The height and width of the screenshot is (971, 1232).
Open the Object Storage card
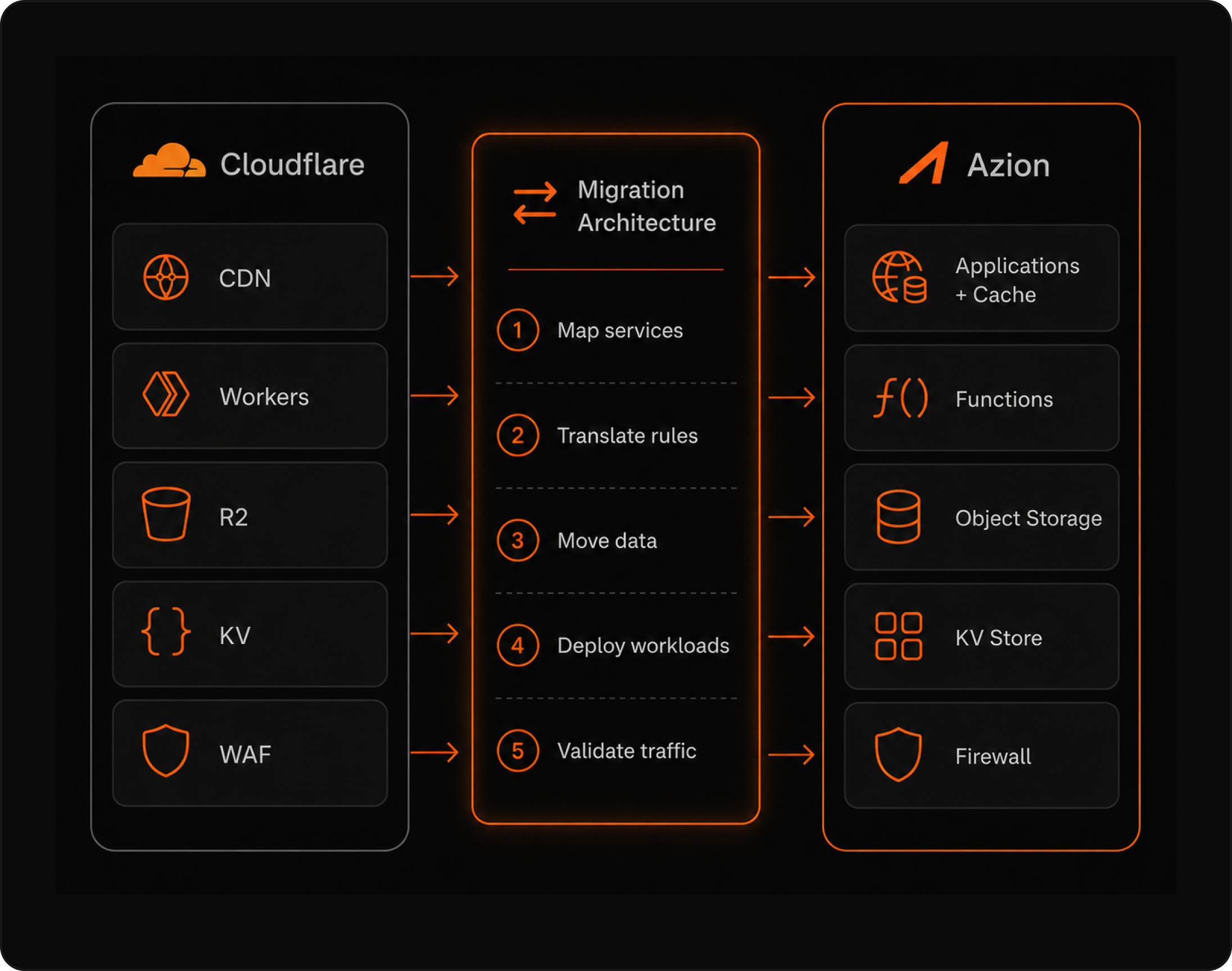click(x=982, y=518)
